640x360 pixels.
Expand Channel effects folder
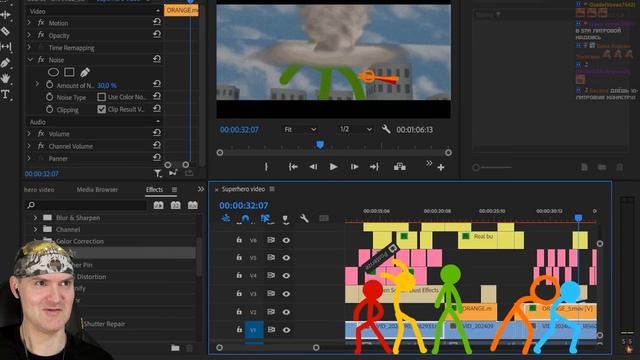[x=36, y=229]
